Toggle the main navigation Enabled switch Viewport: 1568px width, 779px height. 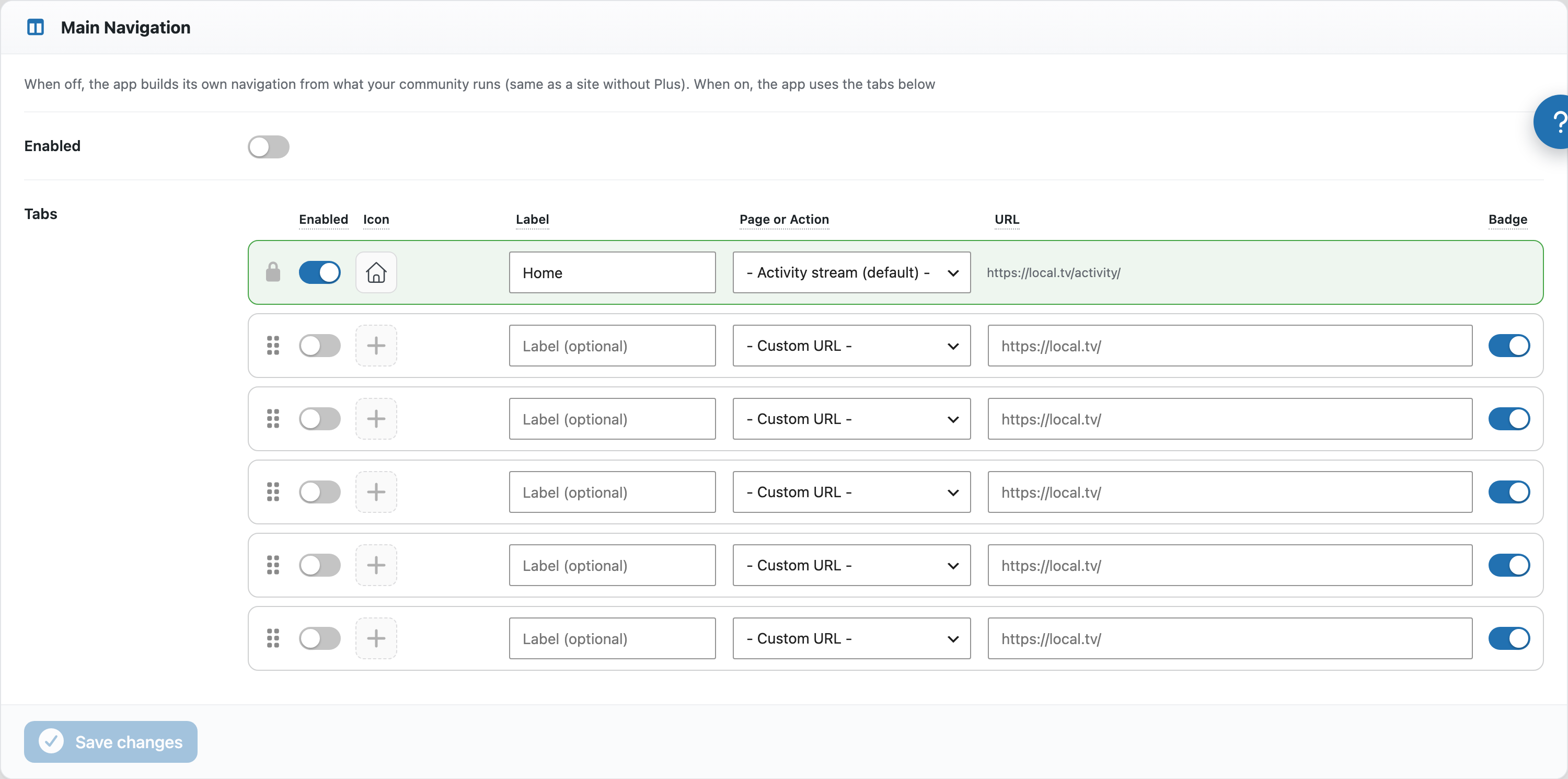pos(269,146)
